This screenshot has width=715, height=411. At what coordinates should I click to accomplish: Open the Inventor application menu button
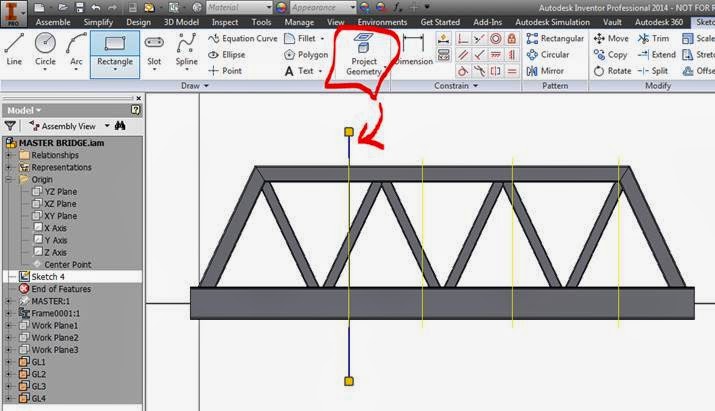13,12
